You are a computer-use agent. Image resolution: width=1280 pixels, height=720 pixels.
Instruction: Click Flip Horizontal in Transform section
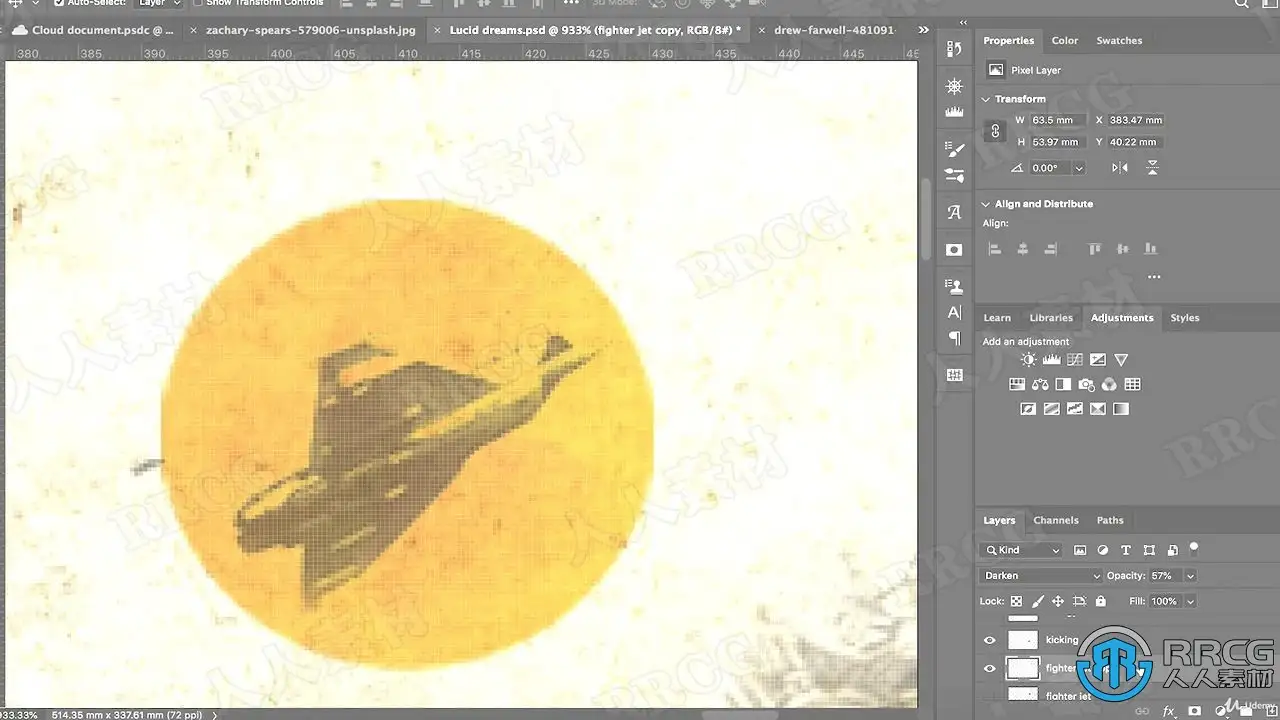(1120, 168)
